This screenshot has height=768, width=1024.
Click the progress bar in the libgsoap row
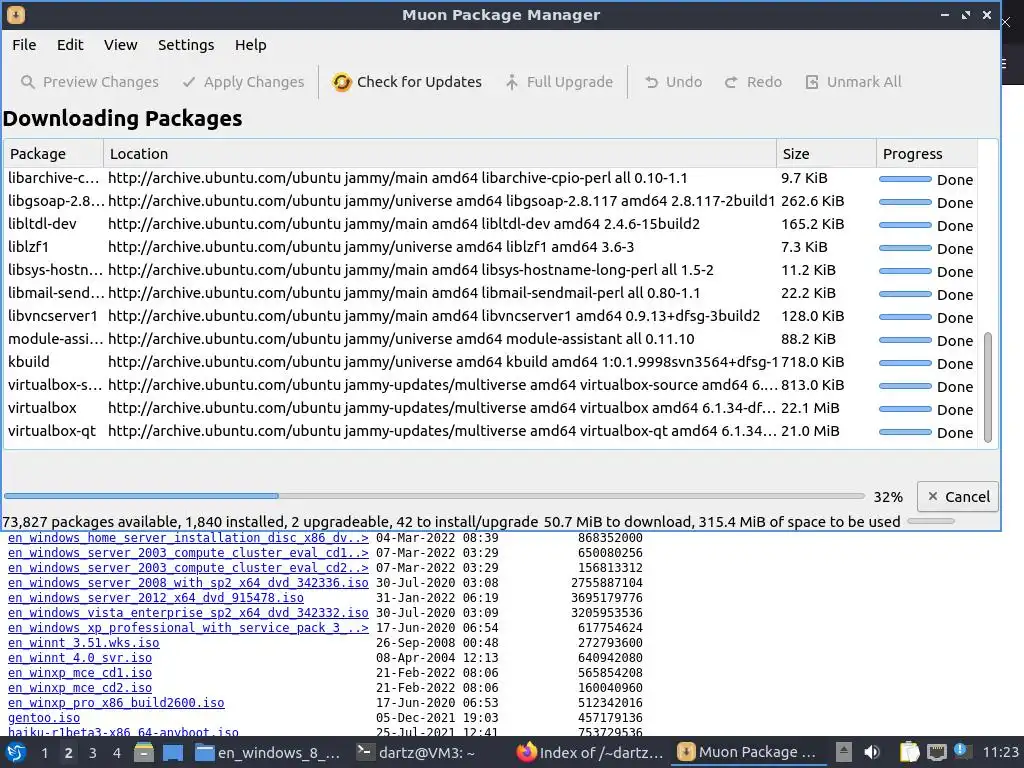(904, 202)
